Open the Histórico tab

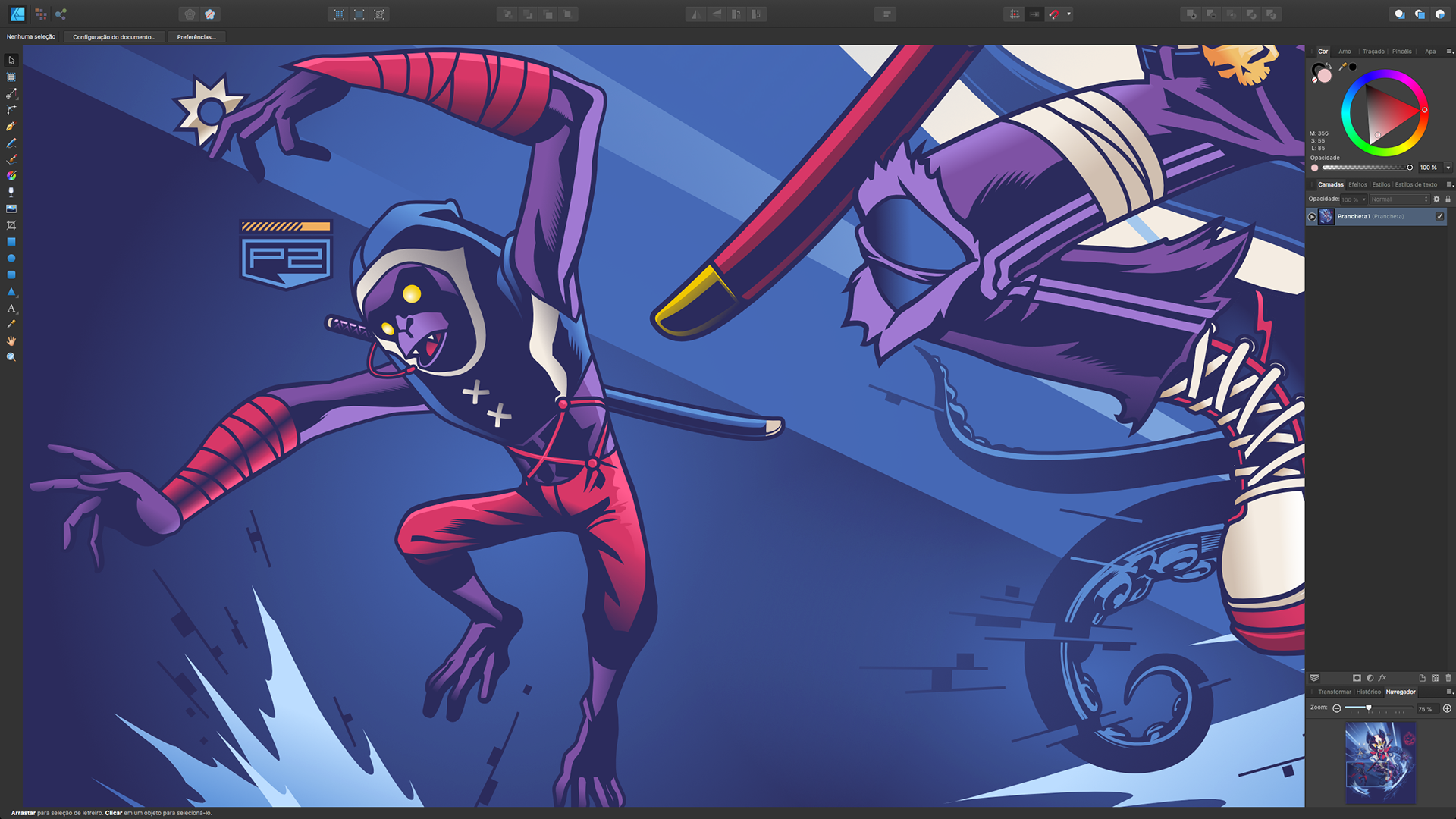[x=1368, y=692]
